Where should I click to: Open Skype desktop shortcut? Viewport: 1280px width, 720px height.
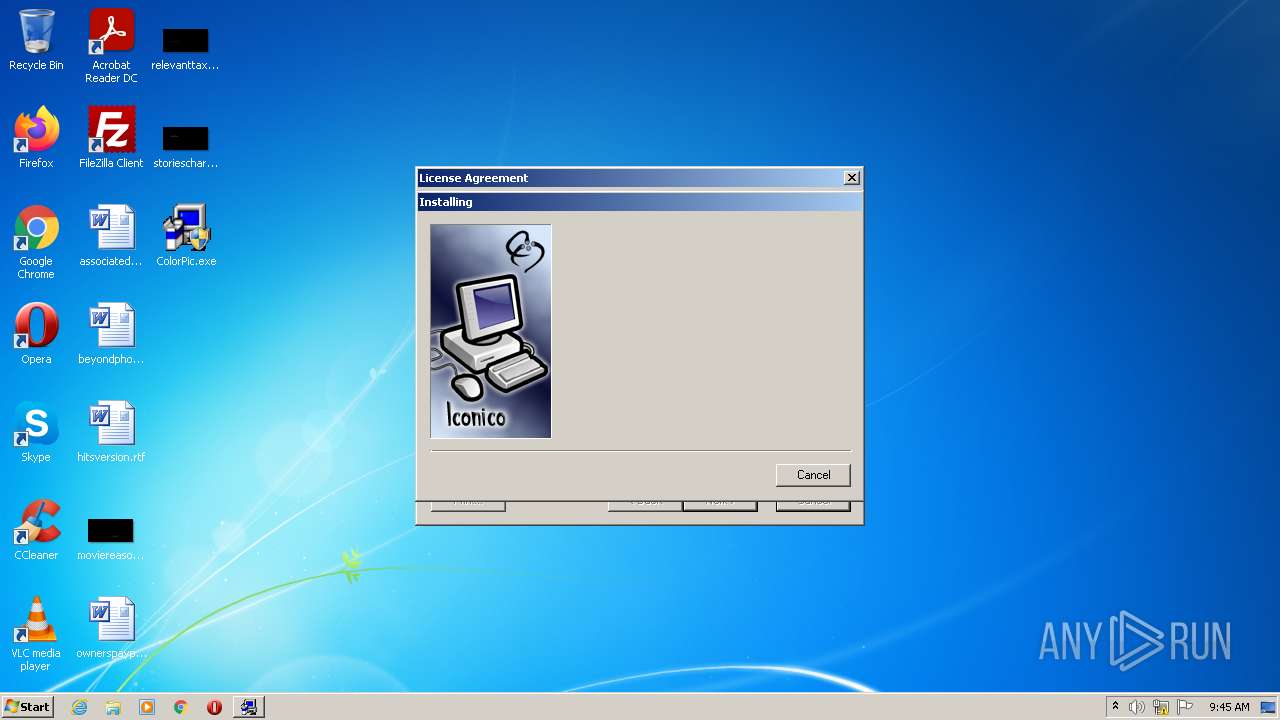coord(36,432)
